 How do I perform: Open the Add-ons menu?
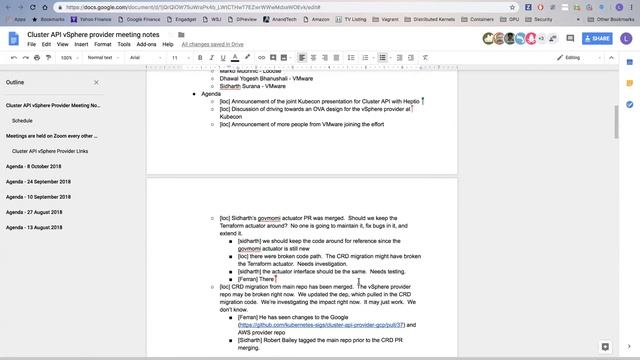point(146,44)
